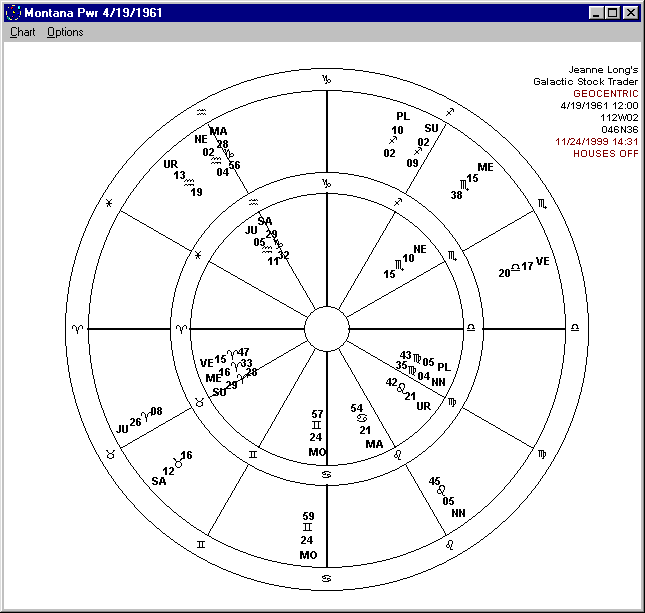
Task: Click outer JU label in Aries
Action: click(x=123, y=429)
